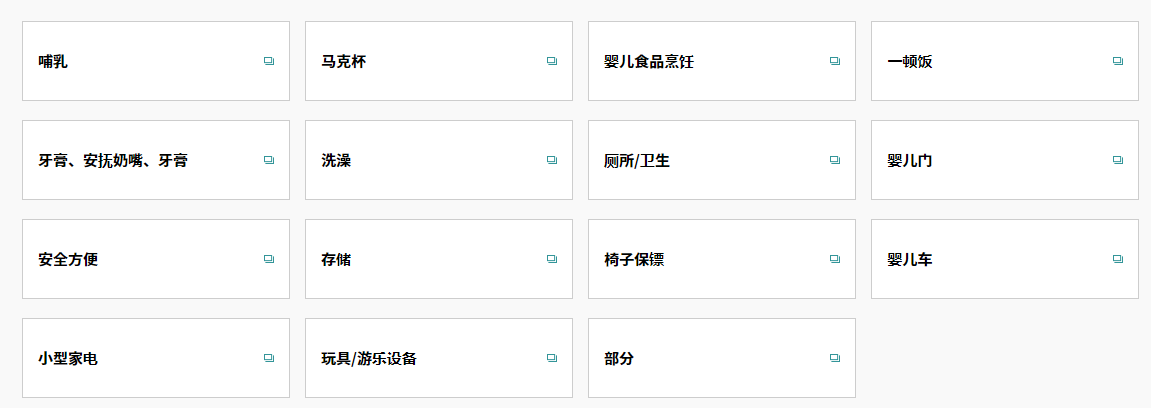Click the icon beside 椅子保镖
The height and width of the screenshot is (408, 1151).
point(835,259)
